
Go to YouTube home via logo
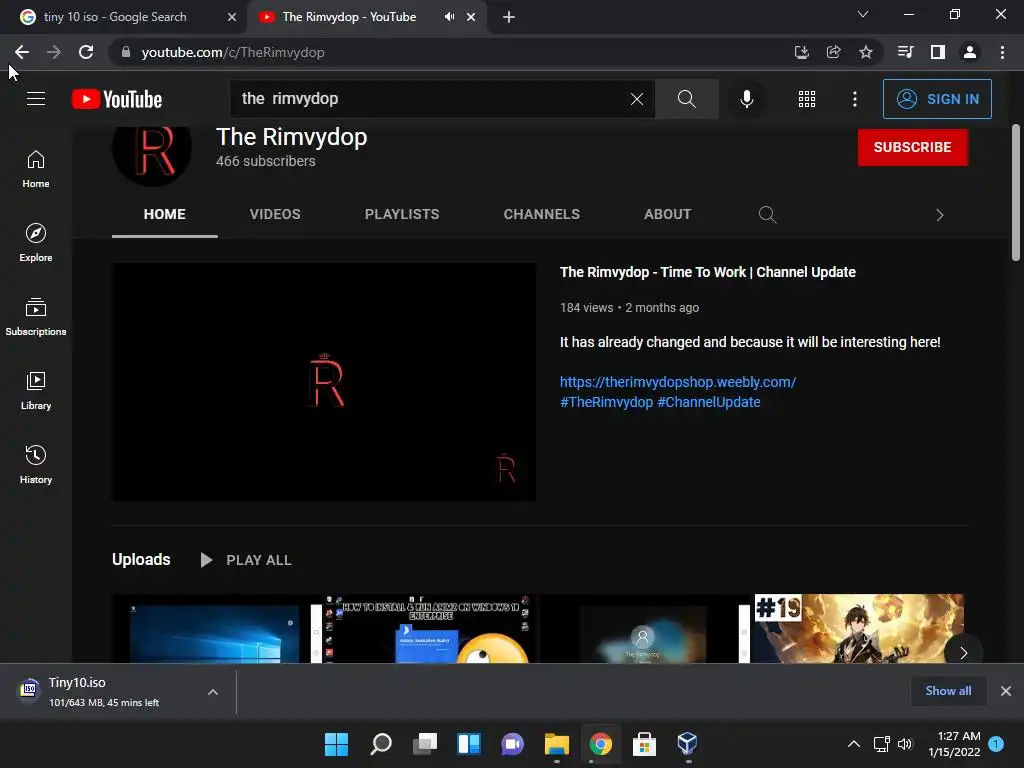coord(117,99)
